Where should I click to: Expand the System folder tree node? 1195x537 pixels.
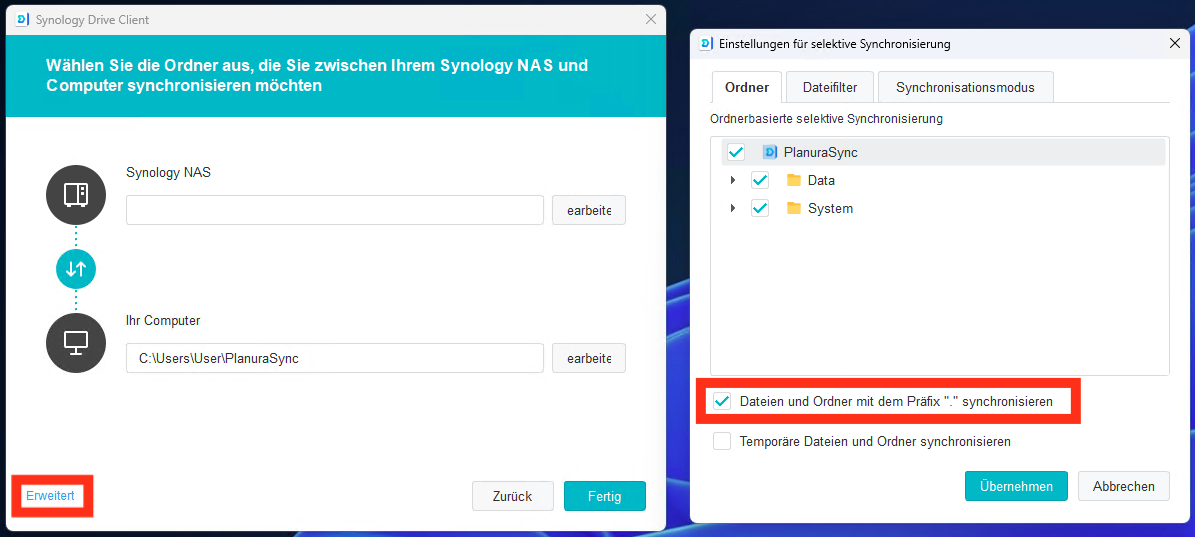(x=733, y=208)
